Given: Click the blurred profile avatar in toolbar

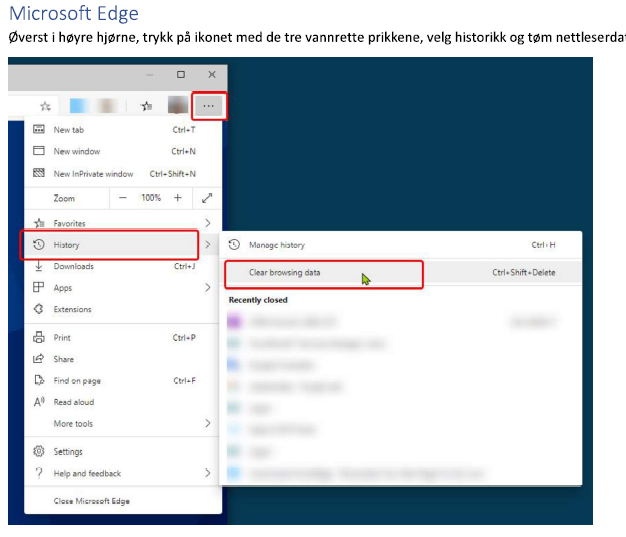Looking at the screenshot, I should click(178, 105).
